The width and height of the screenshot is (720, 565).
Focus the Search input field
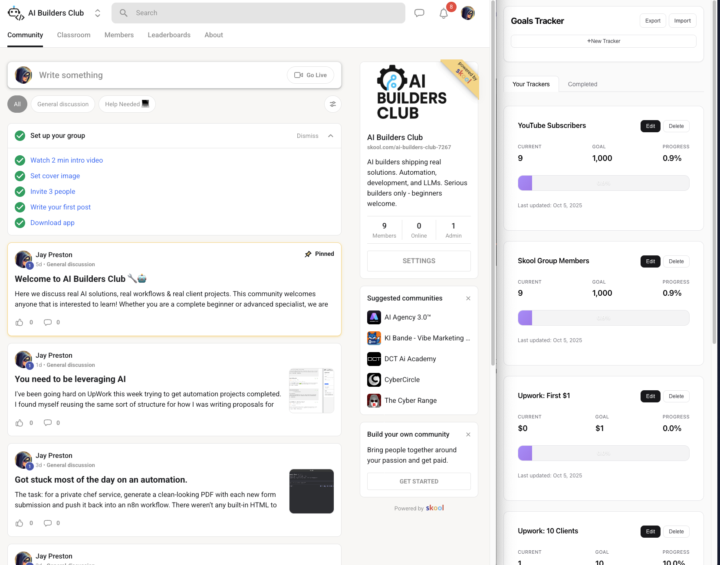pos(258,13)
